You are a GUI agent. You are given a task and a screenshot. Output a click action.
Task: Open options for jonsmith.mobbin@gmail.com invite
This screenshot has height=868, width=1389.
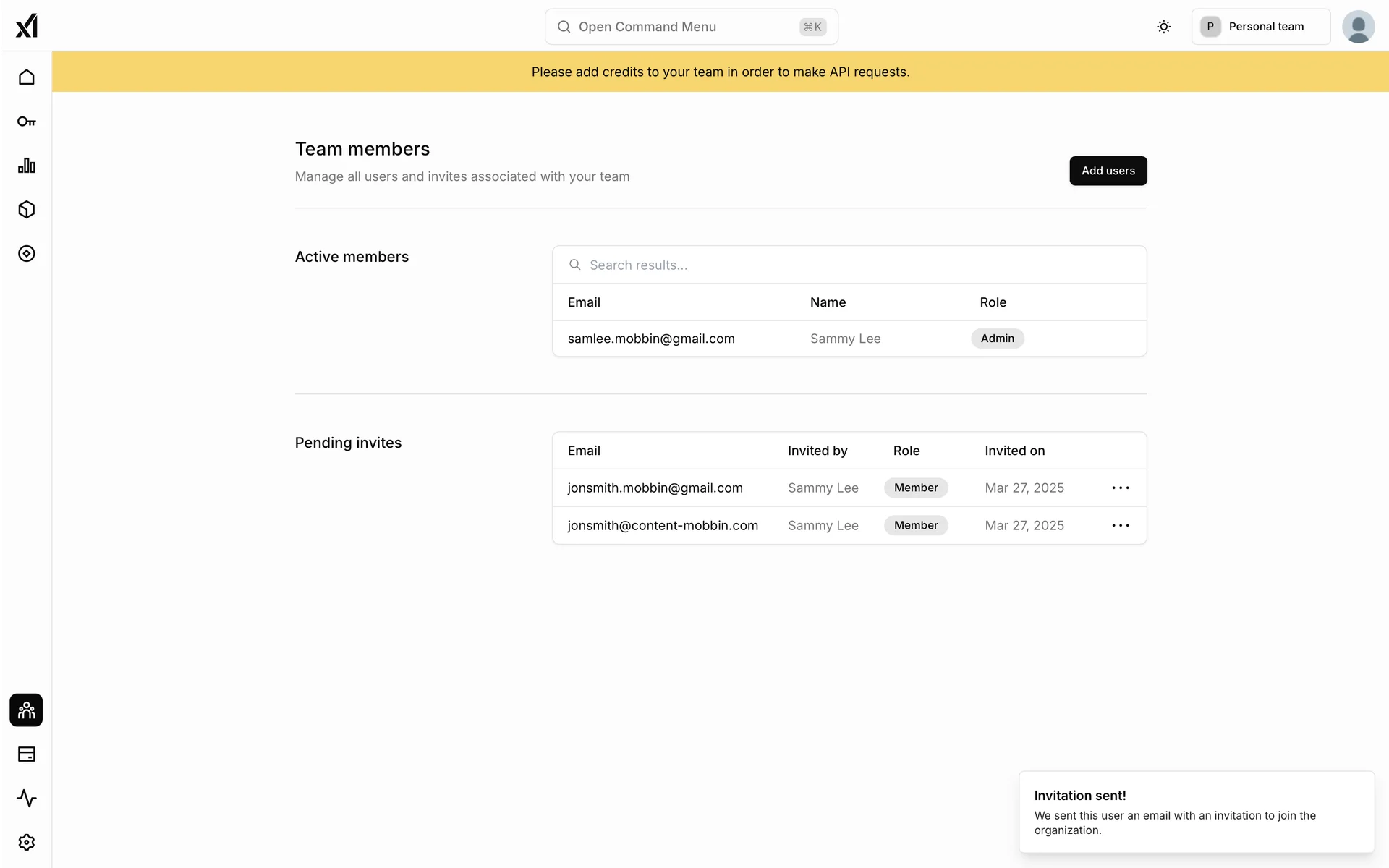click(1120, 488)
